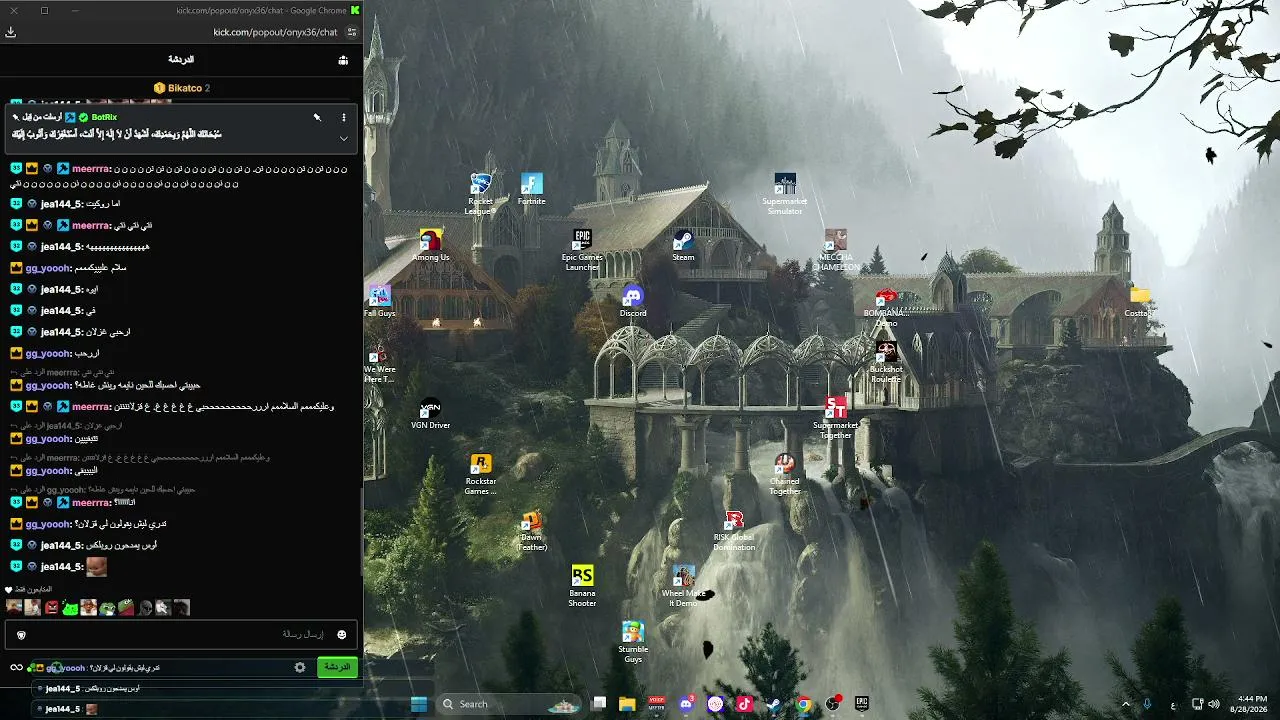Open Steam from the taskbar
Viewport: 1280px width, 720px height.
pyautogui.click(x=774, y=704)
